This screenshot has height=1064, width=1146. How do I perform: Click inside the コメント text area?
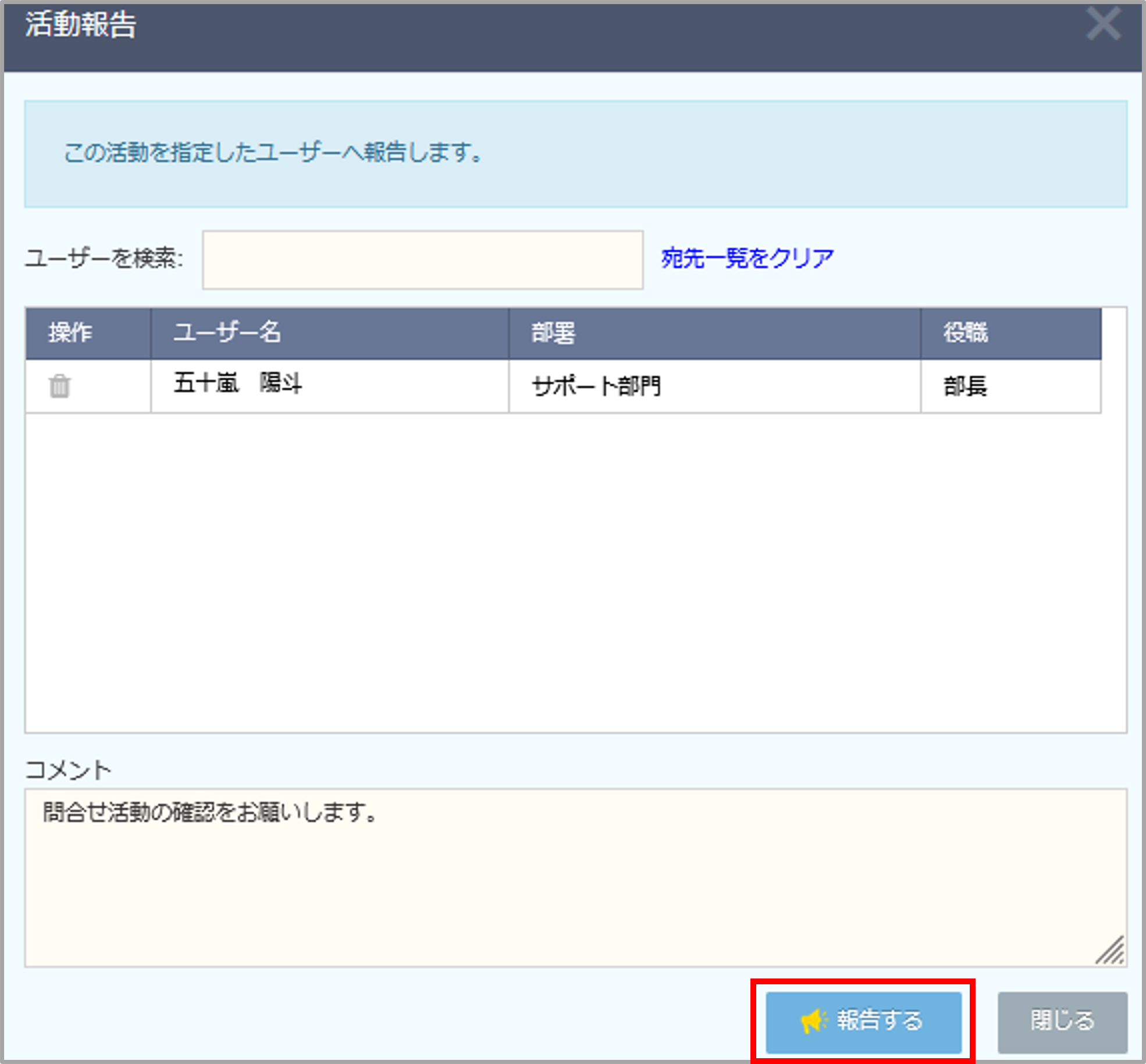click(575, 878)
